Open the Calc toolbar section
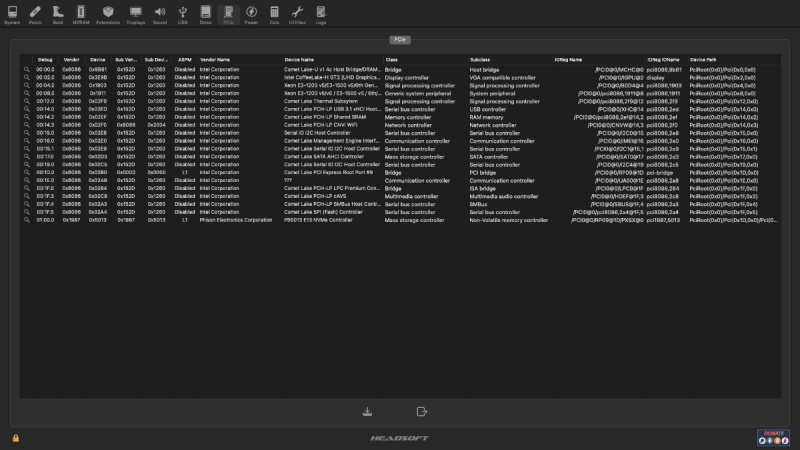The width and height of the screenshot is (800, 450). [x=274, y=15]
